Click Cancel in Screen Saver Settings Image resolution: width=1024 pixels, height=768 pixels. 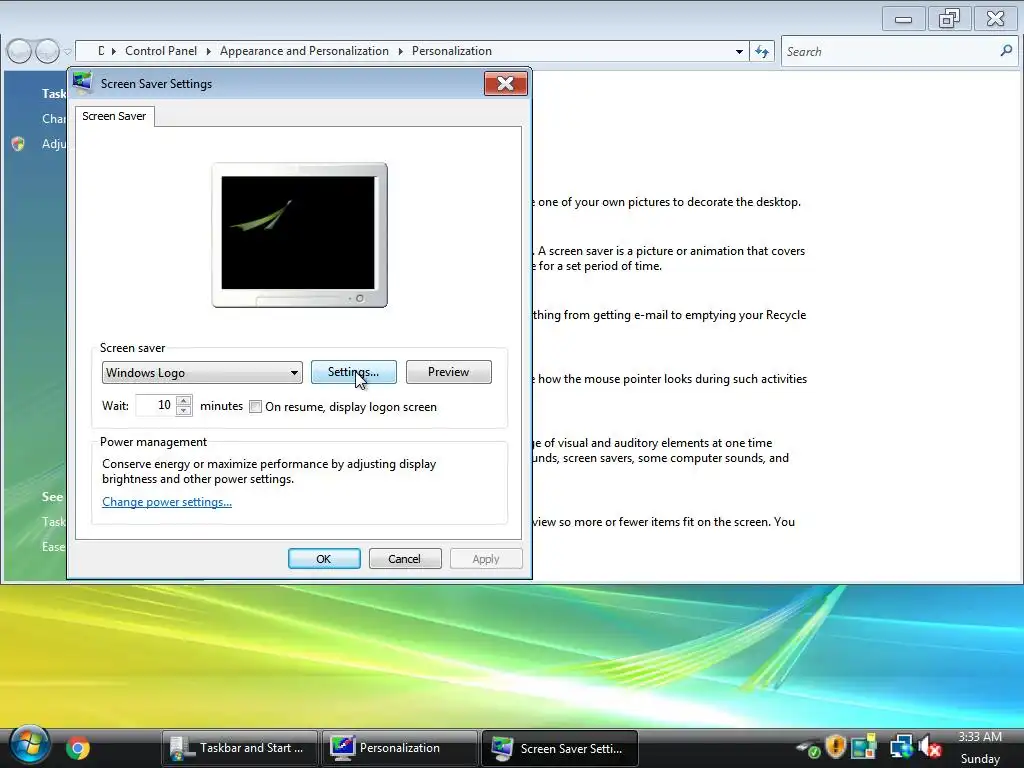[405, 559]
